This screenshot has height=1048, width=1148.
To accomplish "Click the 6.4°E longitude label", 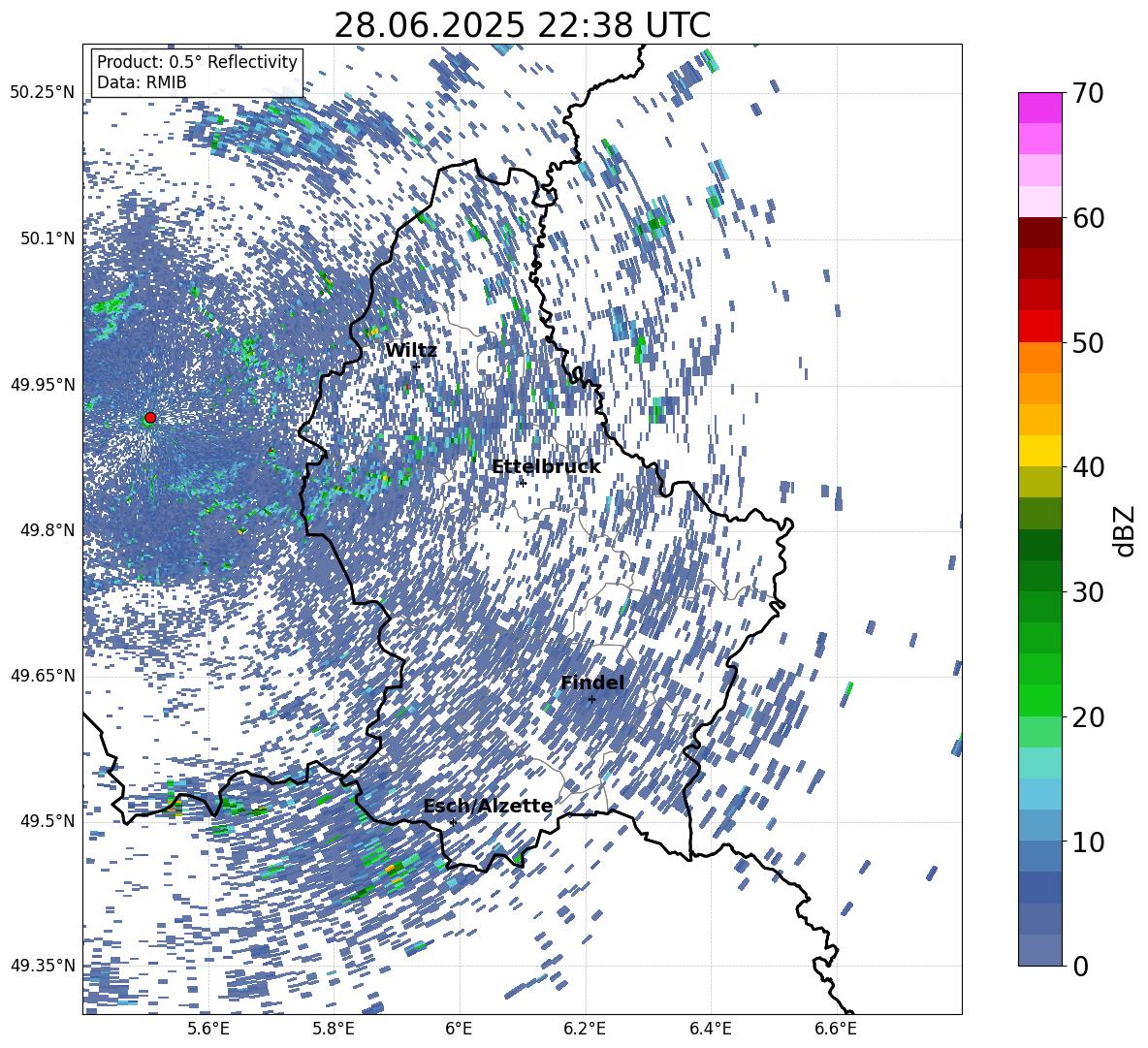I will [x=710, y=1029].
